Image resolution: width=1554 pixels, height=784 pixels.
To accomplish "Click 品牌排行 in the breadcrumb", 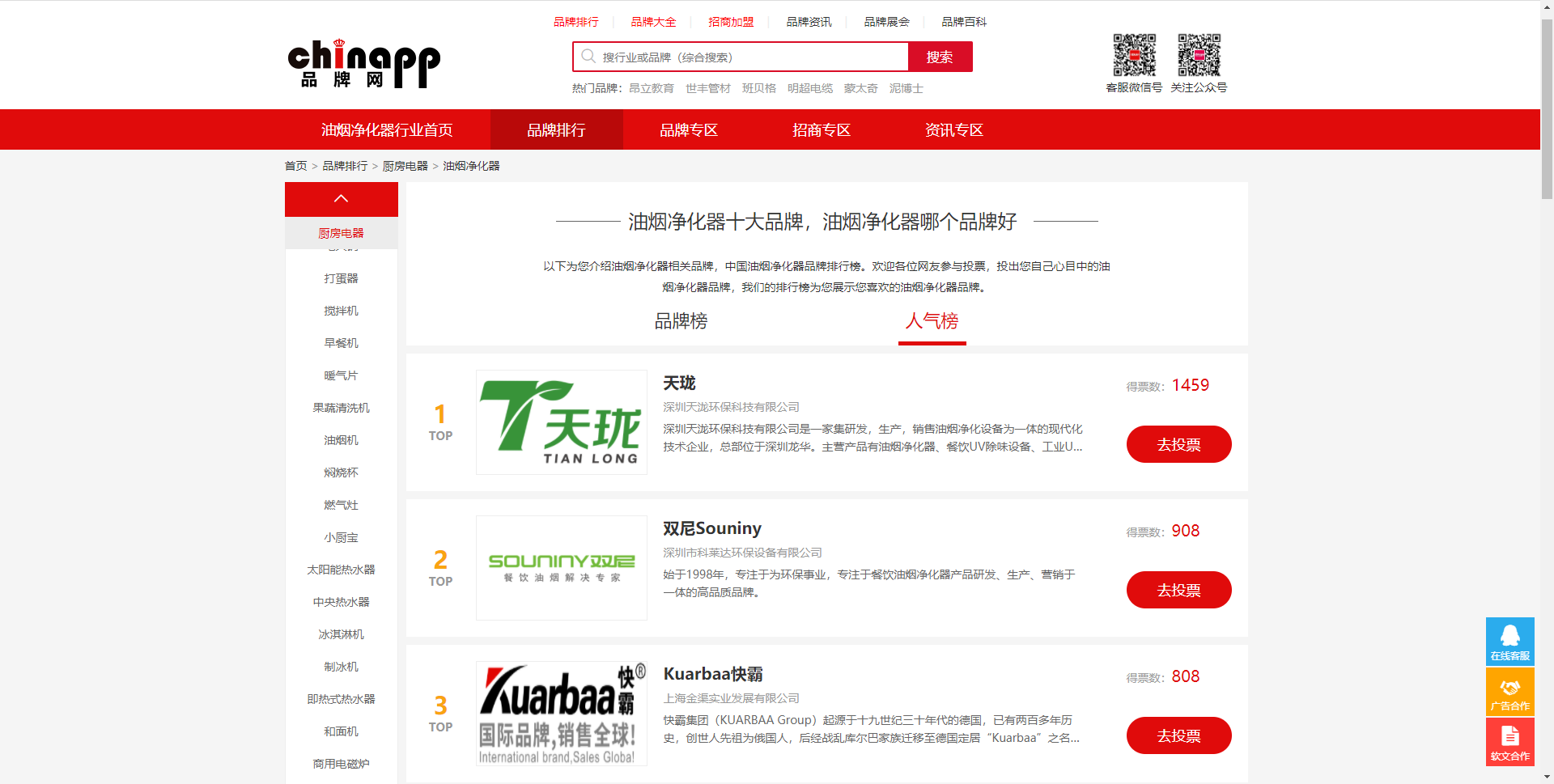I will [346, 166].
